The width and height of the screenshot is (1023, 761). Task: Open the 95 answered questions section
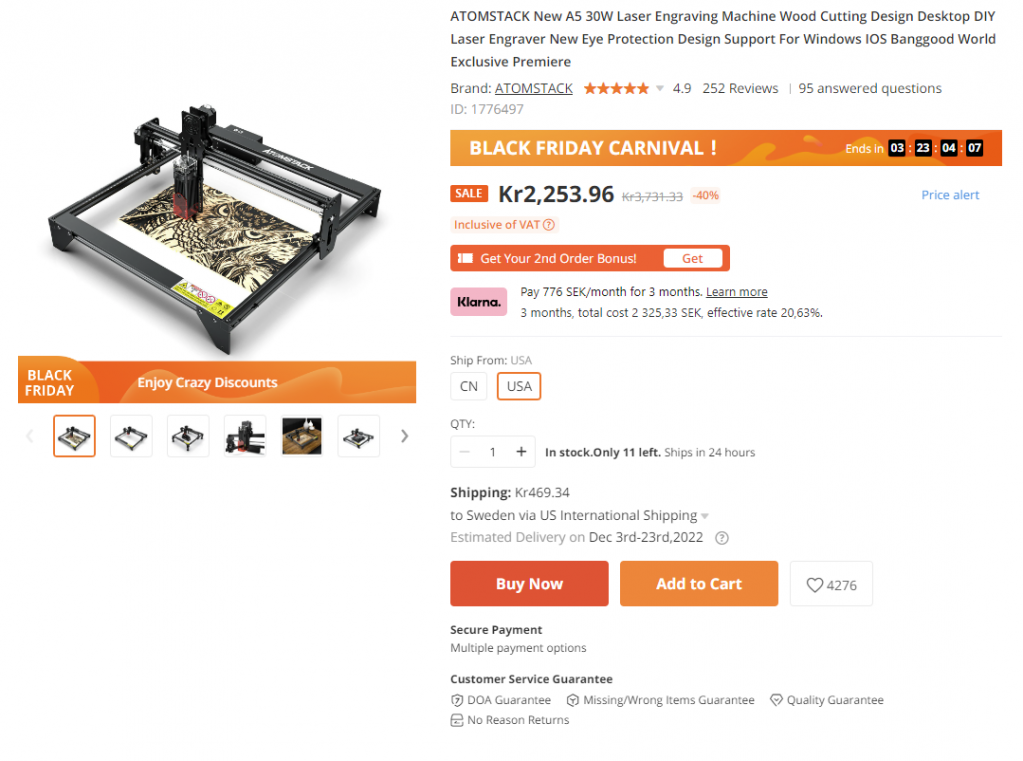[870, 88]
